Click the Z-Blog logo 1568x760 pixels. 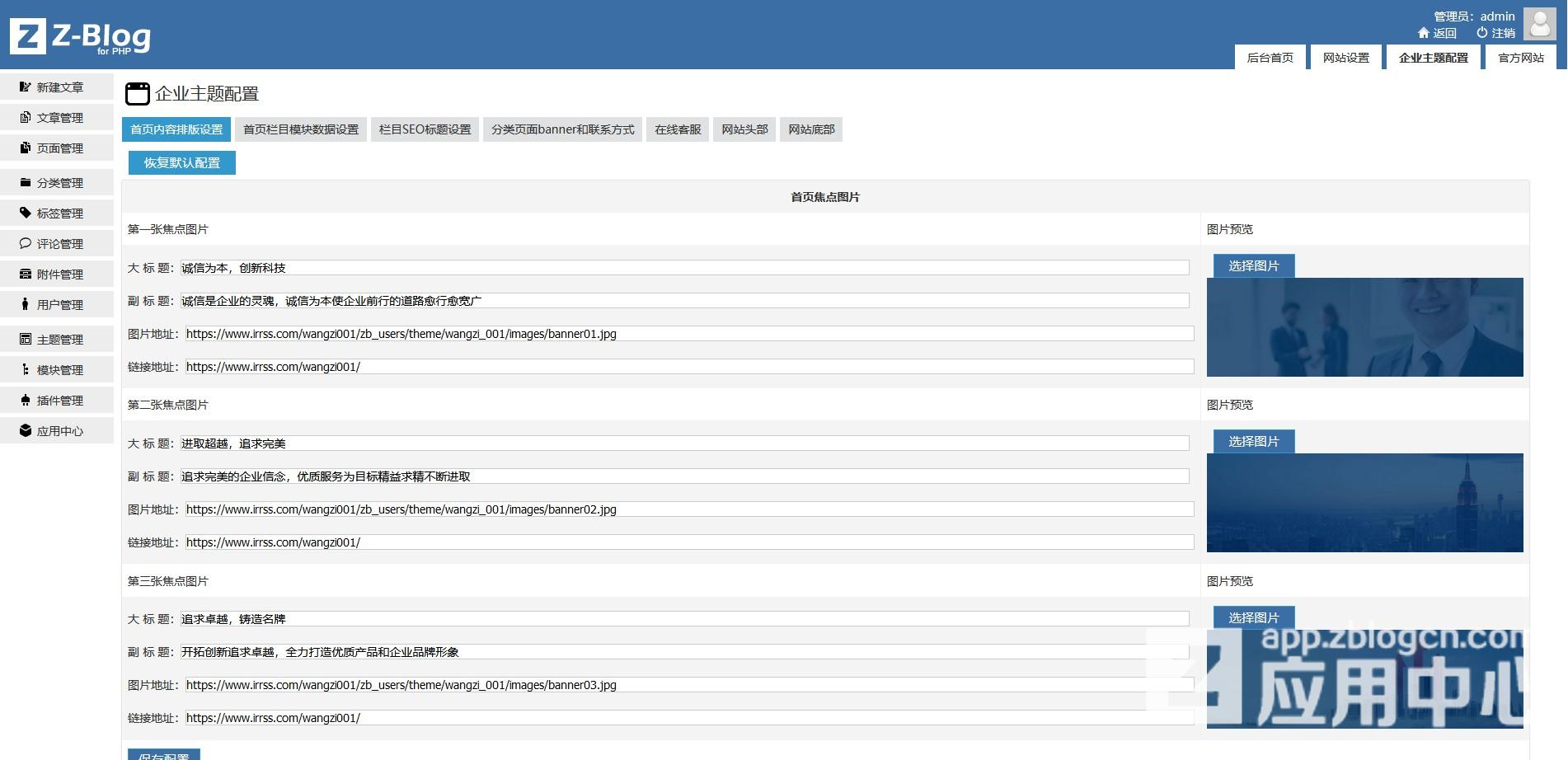80,36
